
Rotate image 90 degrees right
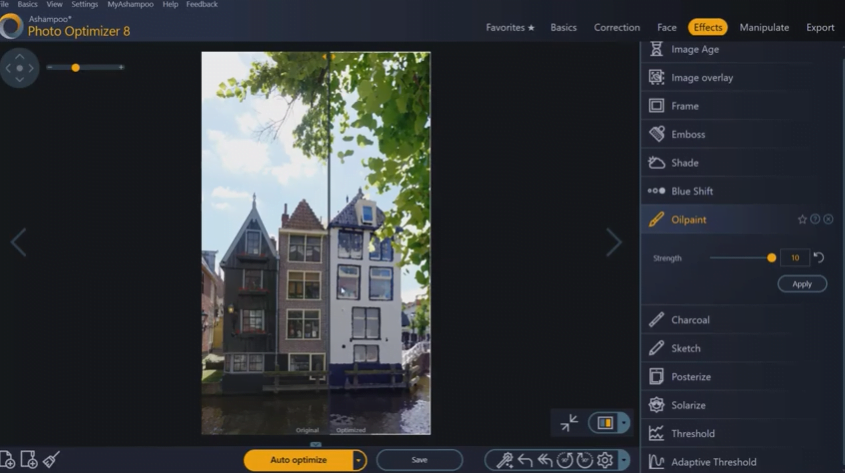(x=585, y=460)
